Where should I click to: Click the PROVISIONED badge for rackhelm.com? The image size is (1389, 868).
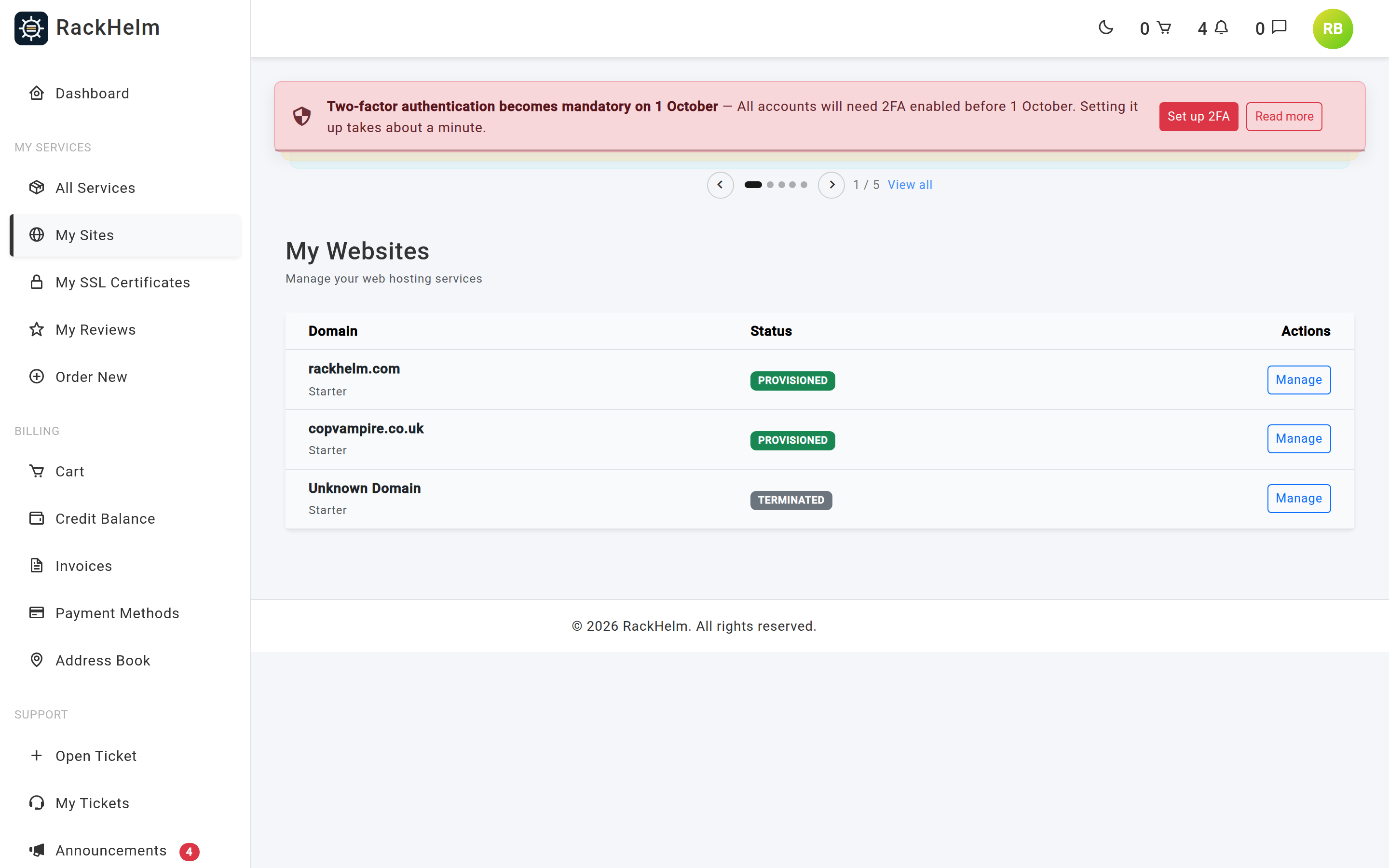click(792, 380)
